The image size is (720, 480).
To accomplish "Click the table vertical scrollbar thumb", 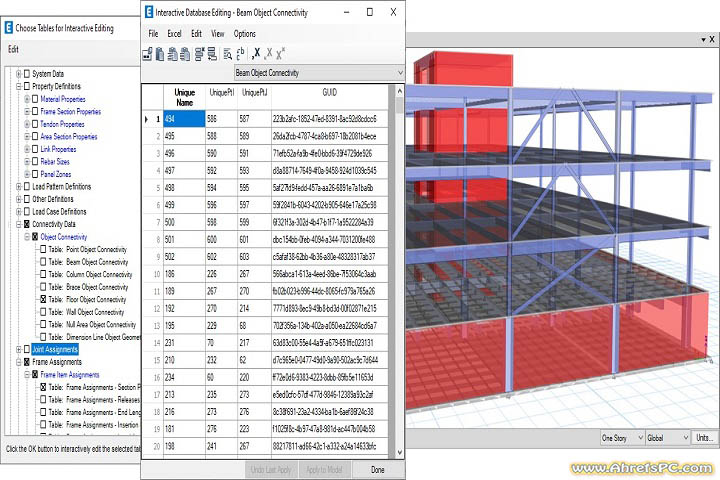I will [x=399, y=107].
